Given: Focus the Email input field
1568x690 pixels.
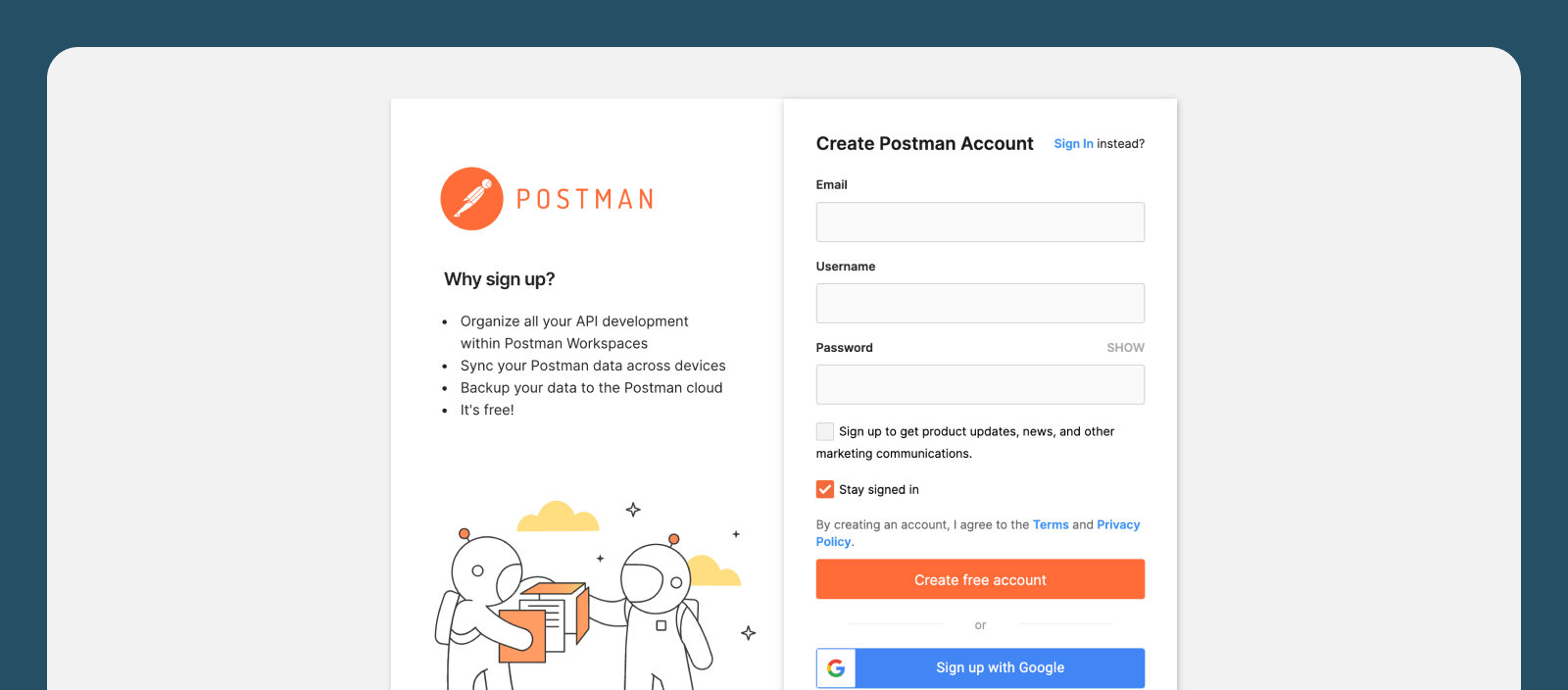Looking at the screenshot, I should [980, 222].
